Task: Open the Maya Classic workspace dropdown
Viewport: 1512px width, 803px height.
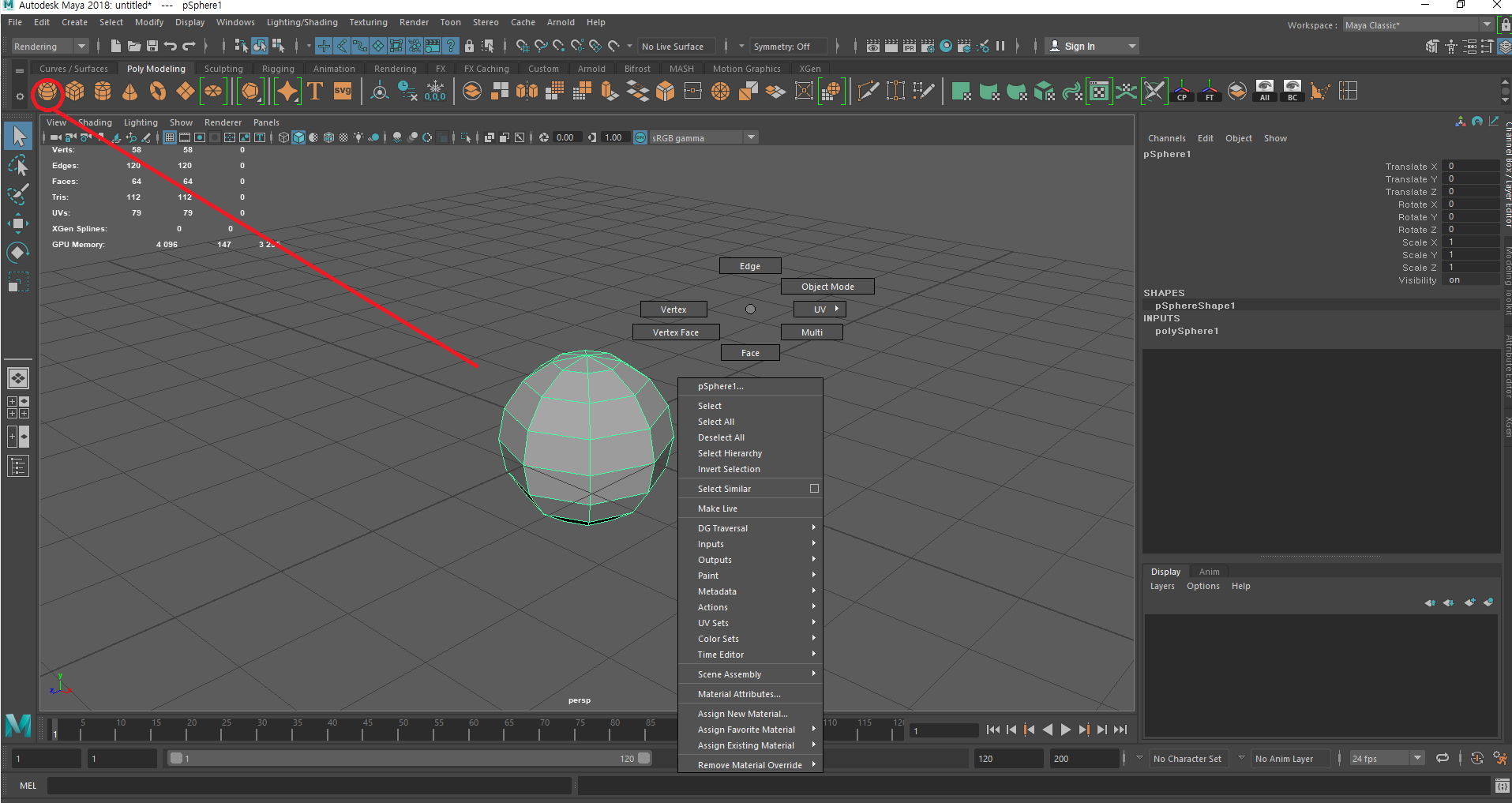Action: click(x=1418, y=25)
